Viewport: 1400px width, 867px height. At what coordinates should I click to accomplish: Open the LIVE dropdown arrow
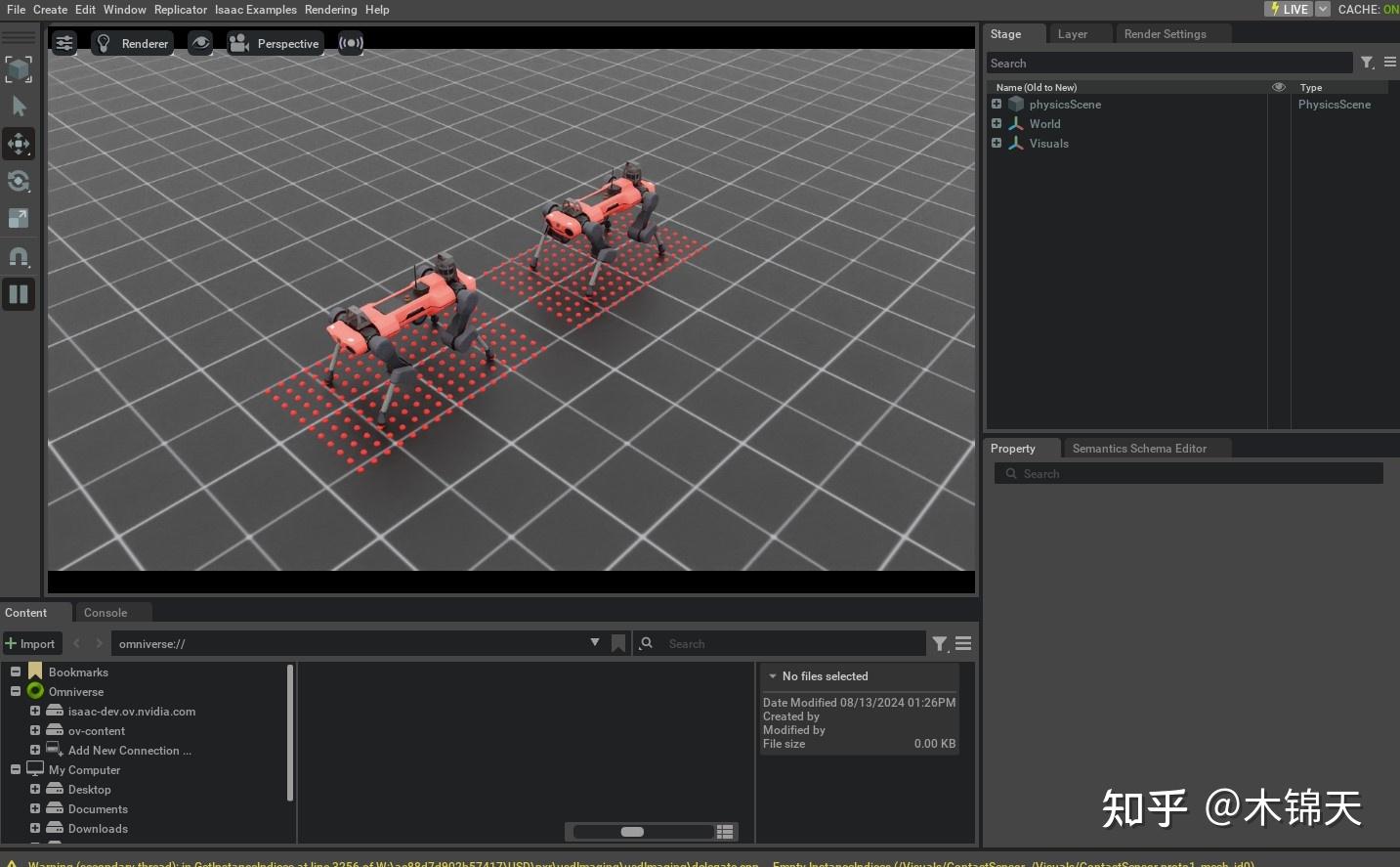(x=1323, y=9)
